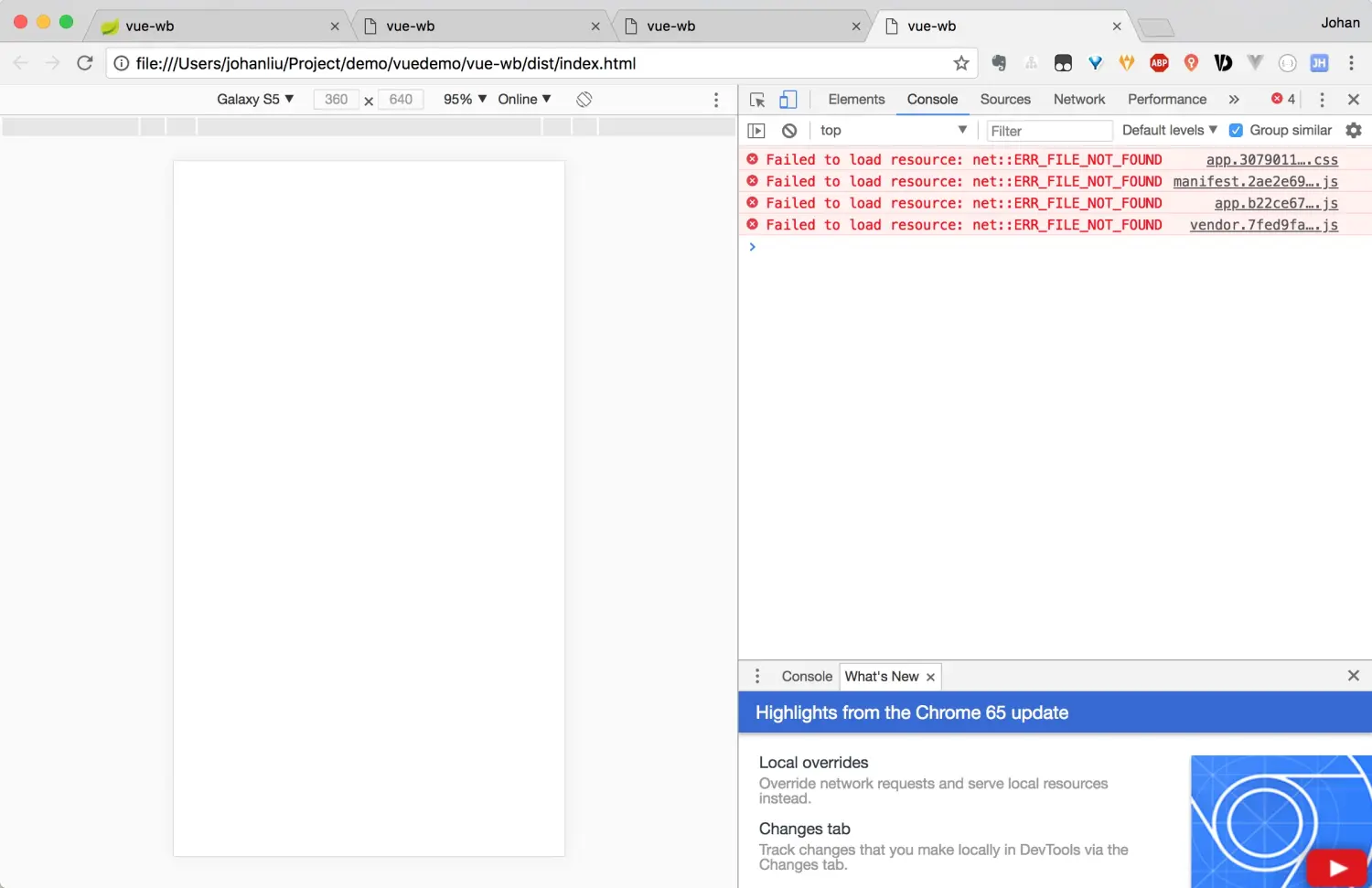The image size is (1372, 888).
Task: Clear the console
Action: click(x=789, y=131)
